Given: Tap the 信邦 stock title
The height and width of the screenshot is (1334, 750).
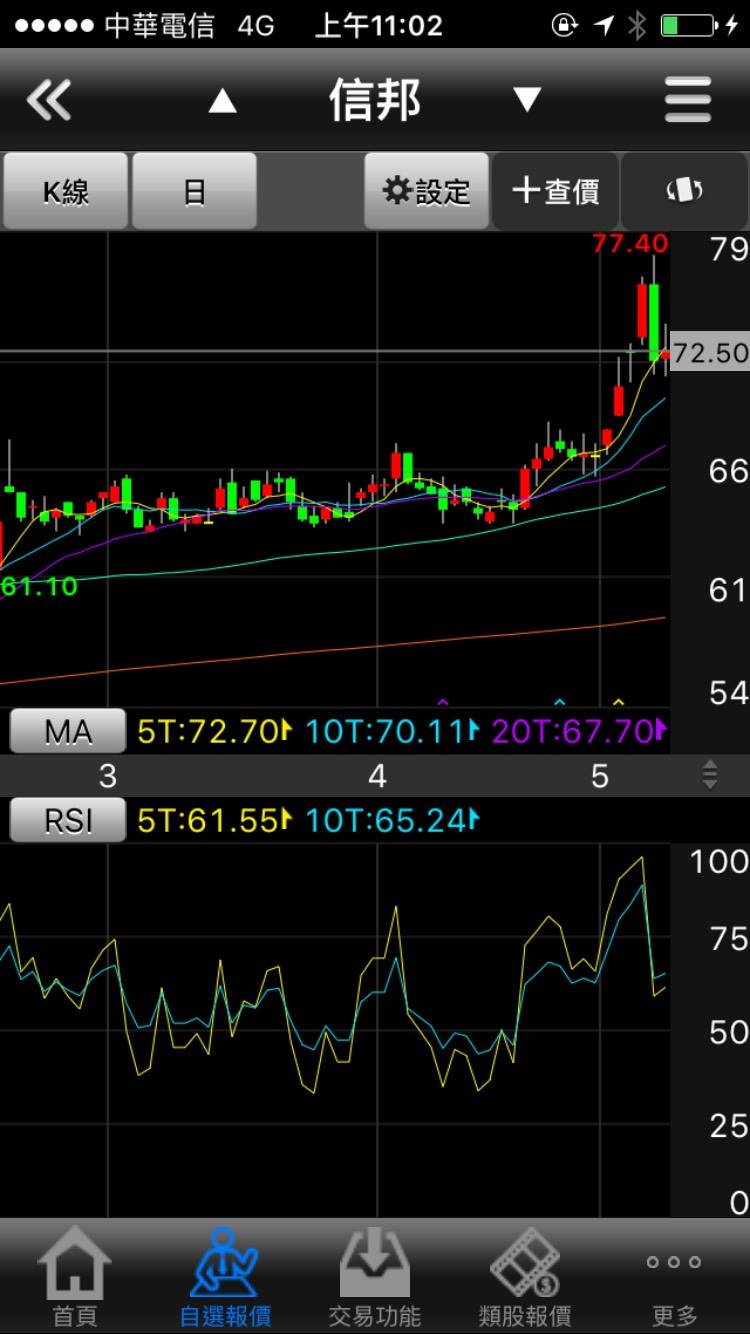Looking at the screenshot, I should tap(375, 101).
